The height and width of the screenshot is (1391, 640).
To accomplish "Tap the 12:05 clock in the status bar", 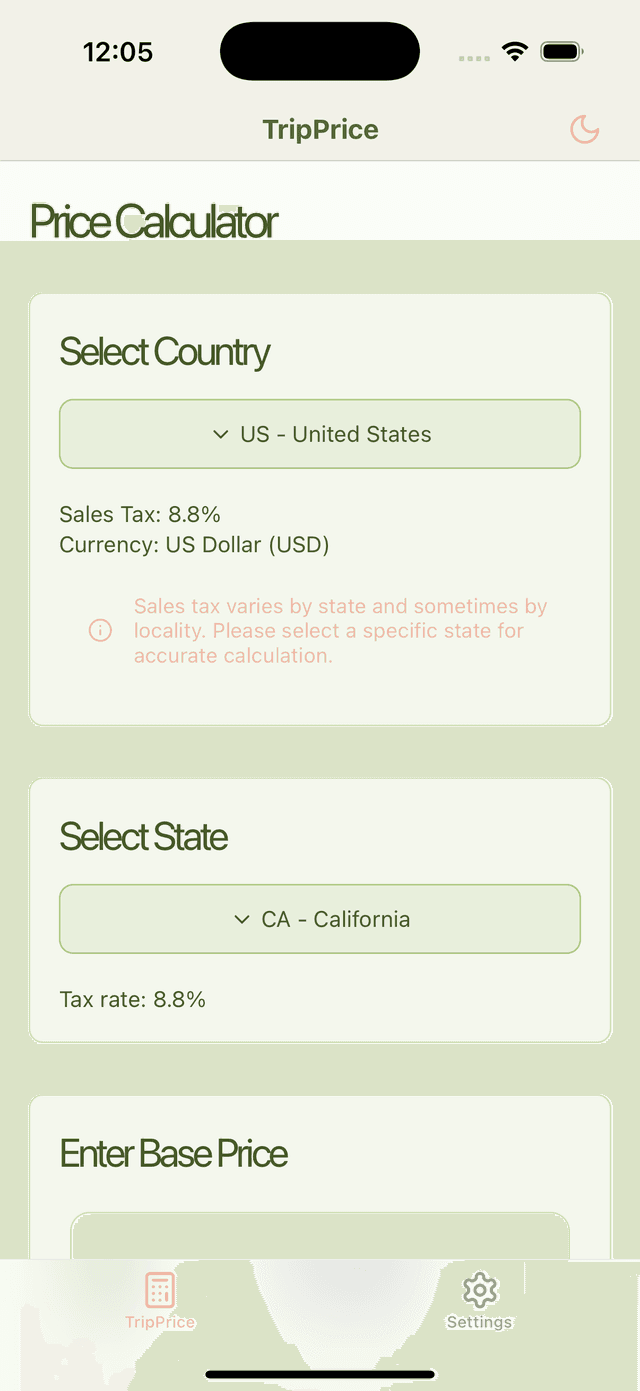I will [118, 52].
